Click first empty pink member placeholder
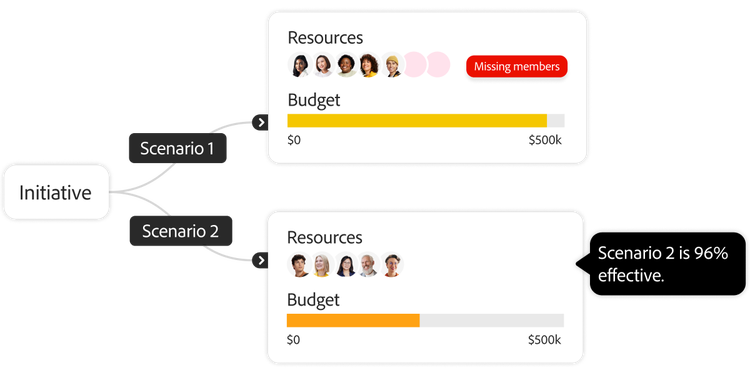This screenshot has width=750, height=375. (x=414, y=65)
